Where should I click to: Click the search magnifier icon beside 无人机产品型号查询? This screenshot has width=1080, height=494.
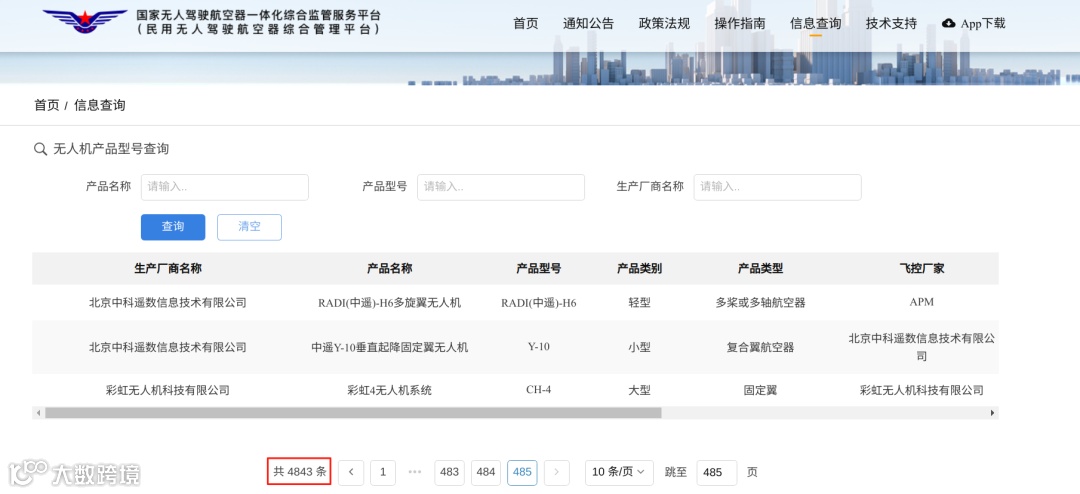point(40,150)
